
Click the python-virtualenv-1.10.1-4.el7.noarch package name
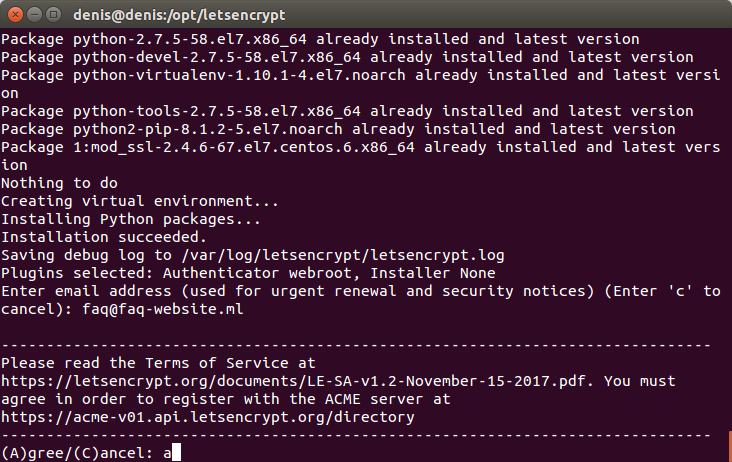tap(239, 75)
